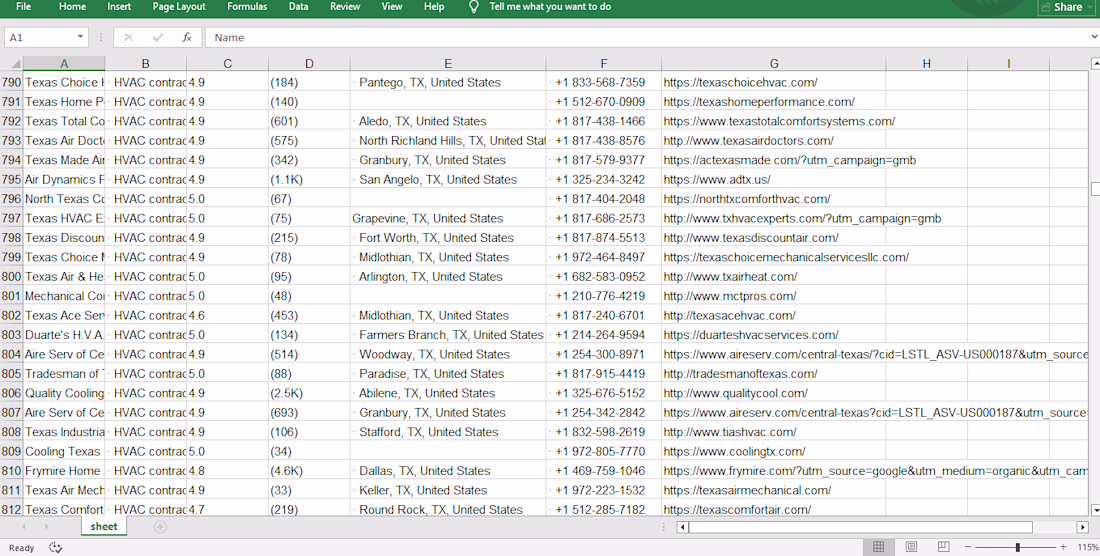The width and height of the screenshot is (1100, 556).
Task: Select column D header
Action: (x=309, y=64)
